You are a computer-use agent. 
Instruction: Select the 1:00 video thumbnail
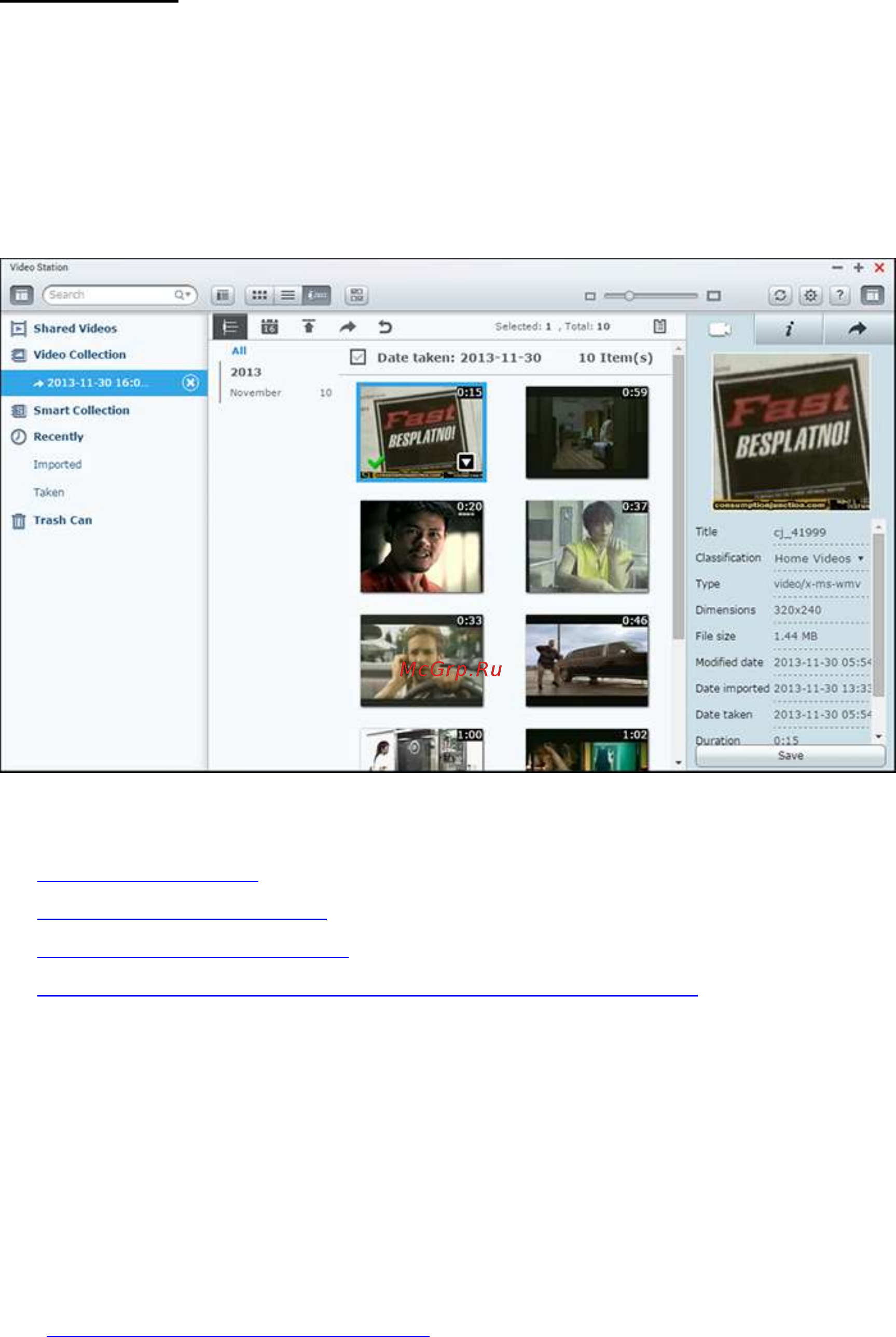click(x=421, y=749)
